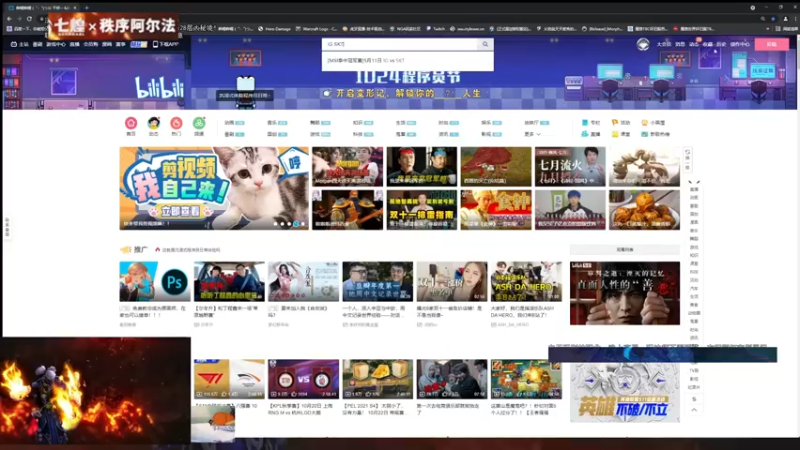Open 漫画 in the top bar
The image size is (800, 450).
(107, 44)
